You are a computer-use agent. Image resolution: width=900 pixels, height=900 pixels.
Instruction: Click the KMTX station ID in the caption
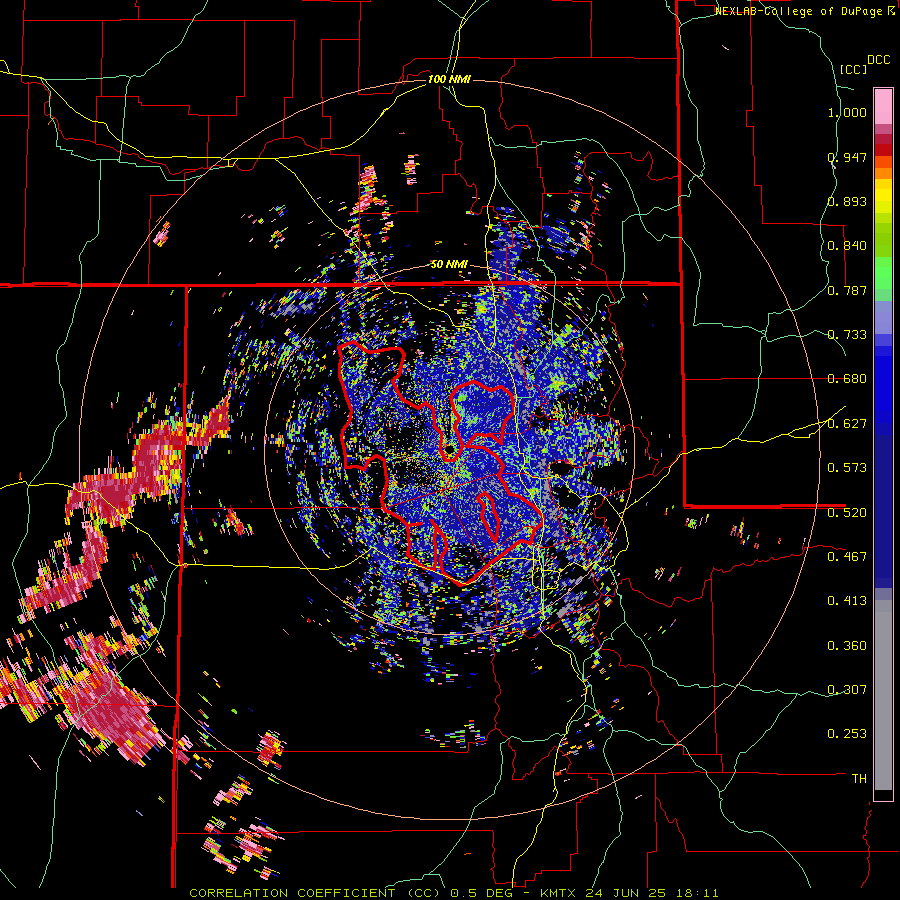(x=559, y=893)
